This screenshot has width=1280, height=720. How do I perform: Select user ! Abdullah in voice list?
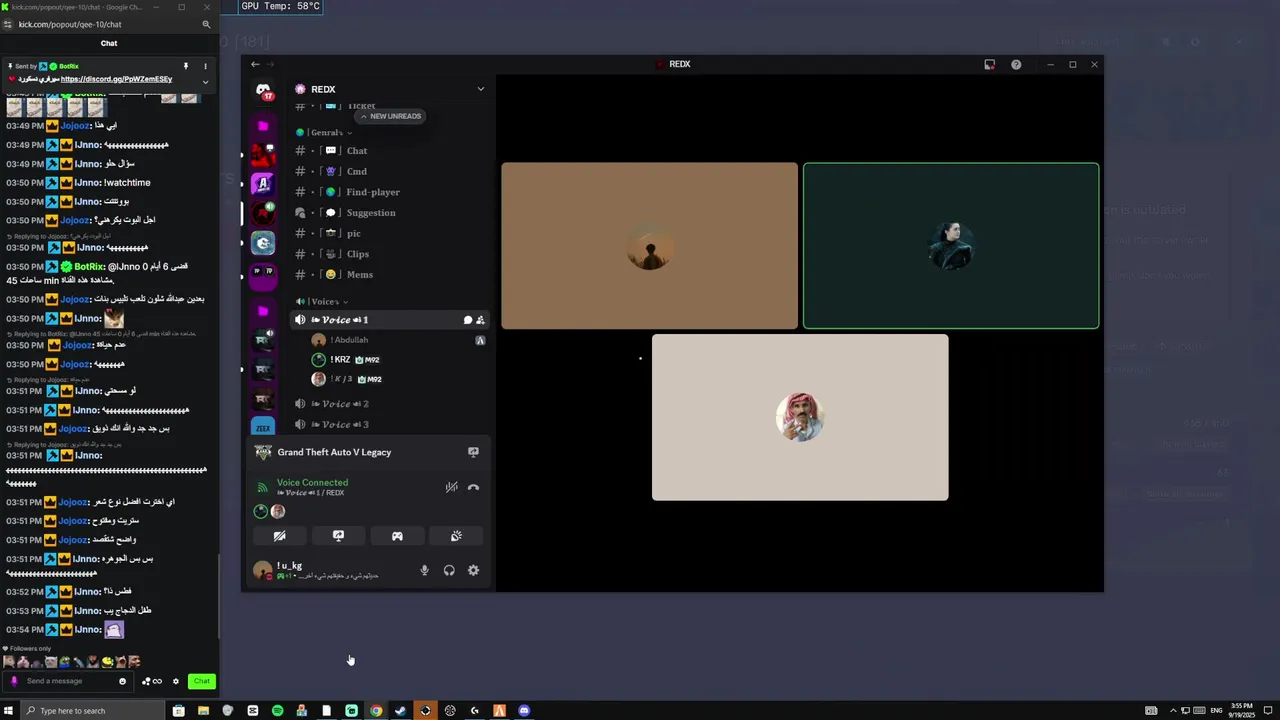(x=399, y=340)
